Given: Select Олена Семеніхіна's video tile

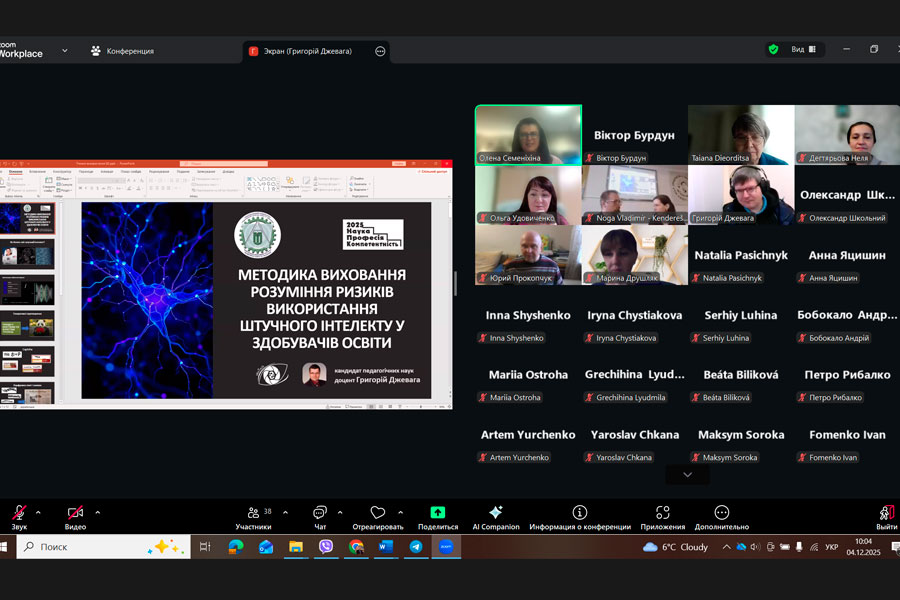Looking at the screenshot, I should coord(528,134).
